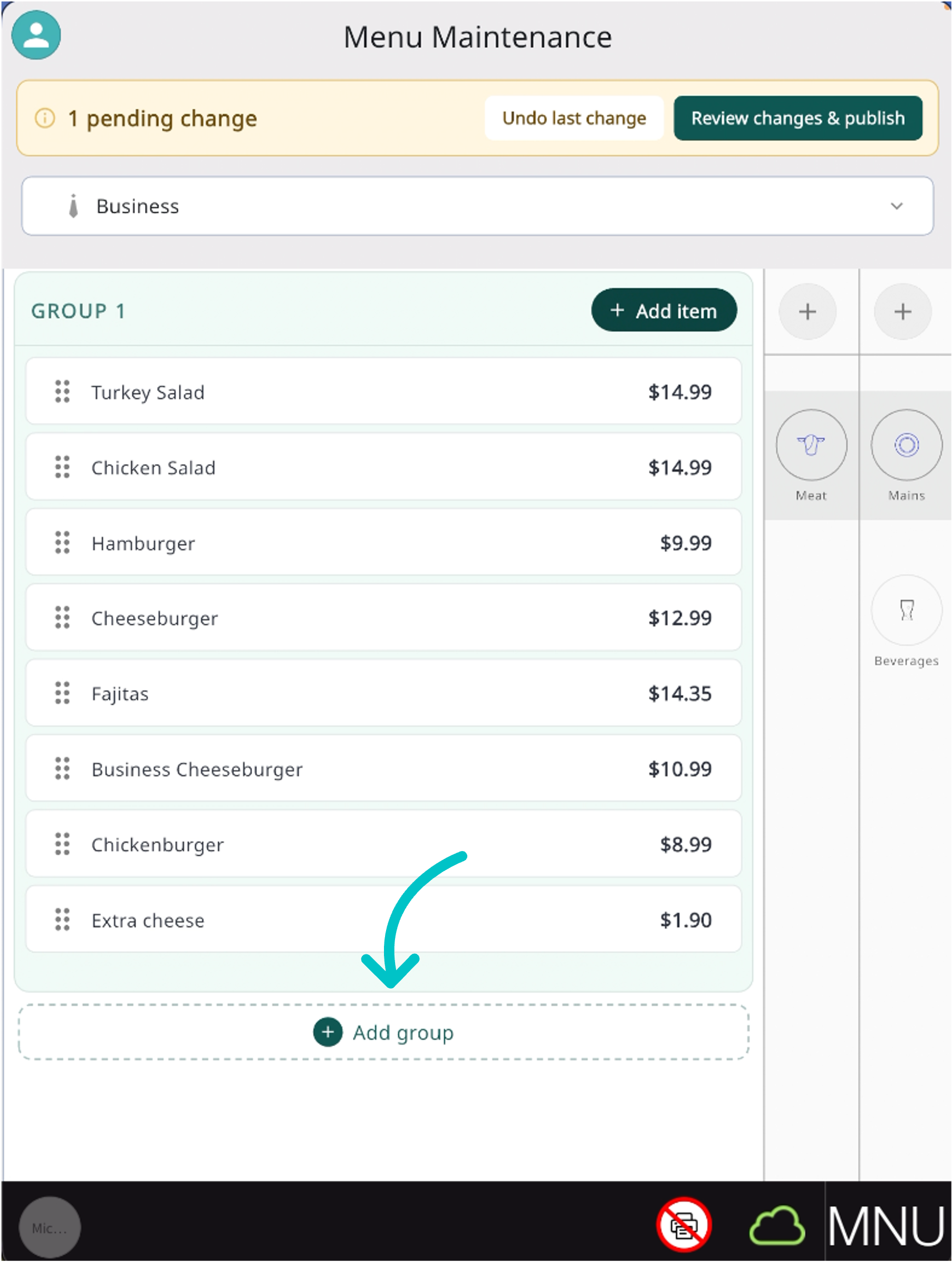Click the green cloud sync icon
This screenshot has height=1262, width=952.
click(x=777, y=1226)
